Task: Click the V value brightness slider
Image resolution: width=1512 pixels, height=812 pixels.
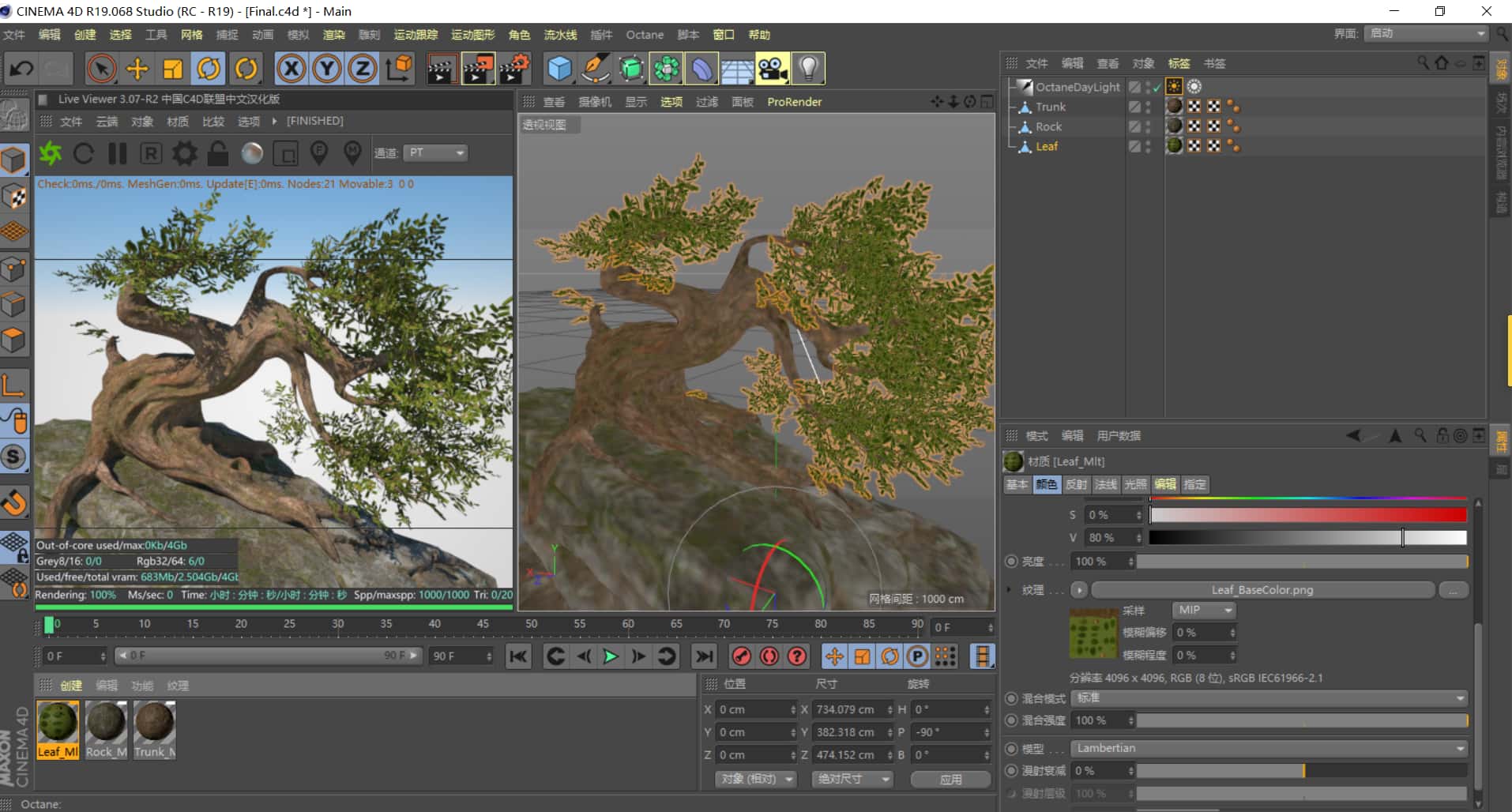Action: coord(1308,538)
